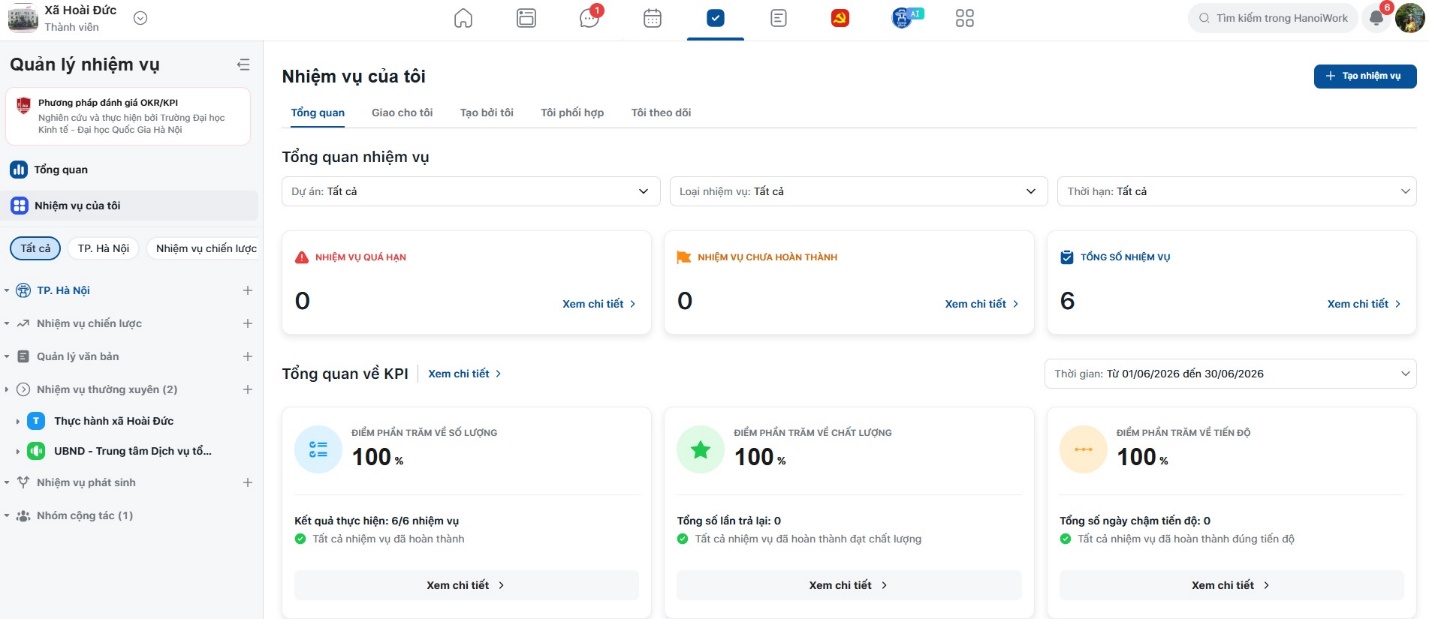Switch to the Giao cho tôi tab
Image resolution: width=1429 pixels, height=619 pixels.
tap(402, 113)
